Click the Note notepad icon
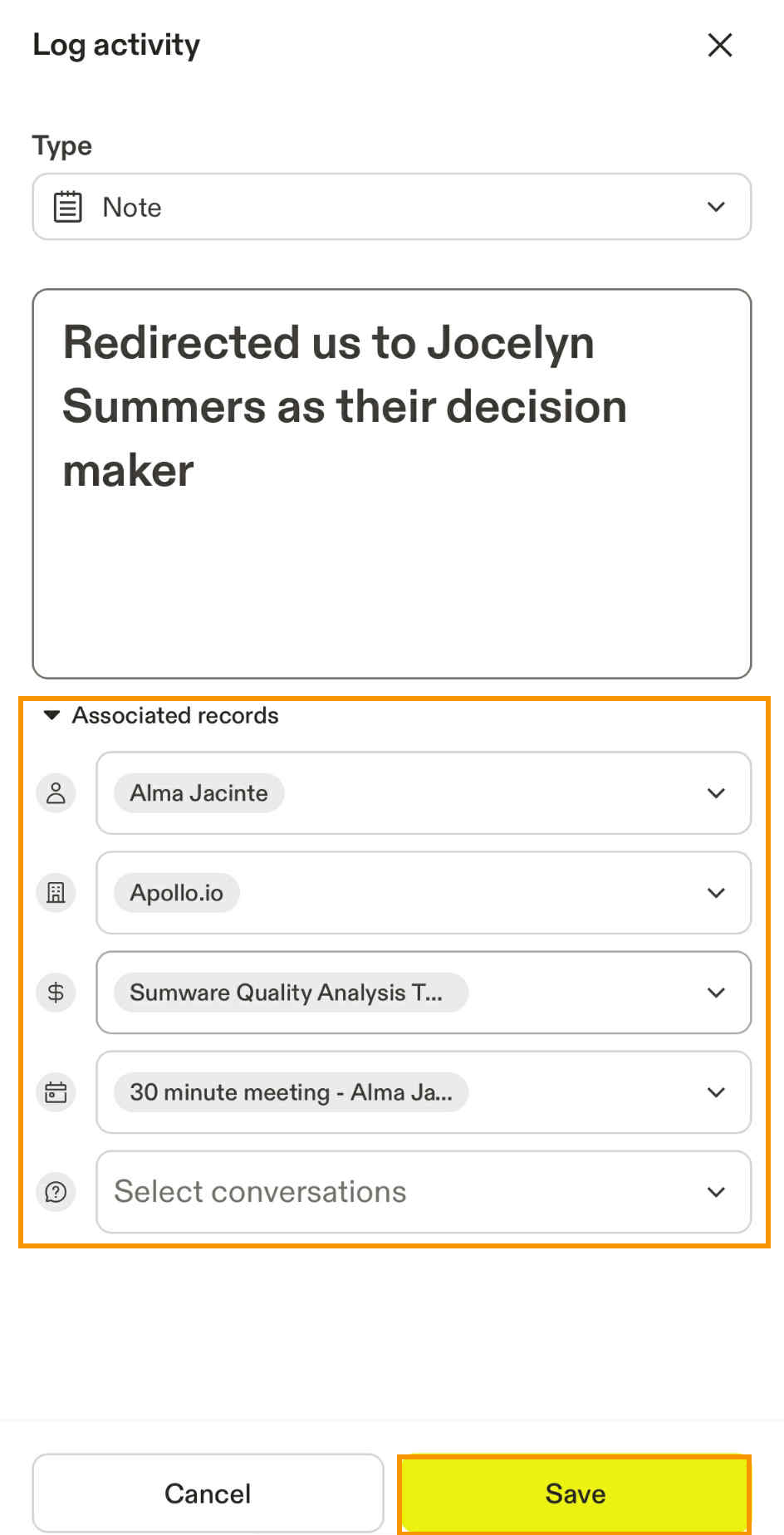The width and height of the screenshot is (784, 1535). coord(68,206)
